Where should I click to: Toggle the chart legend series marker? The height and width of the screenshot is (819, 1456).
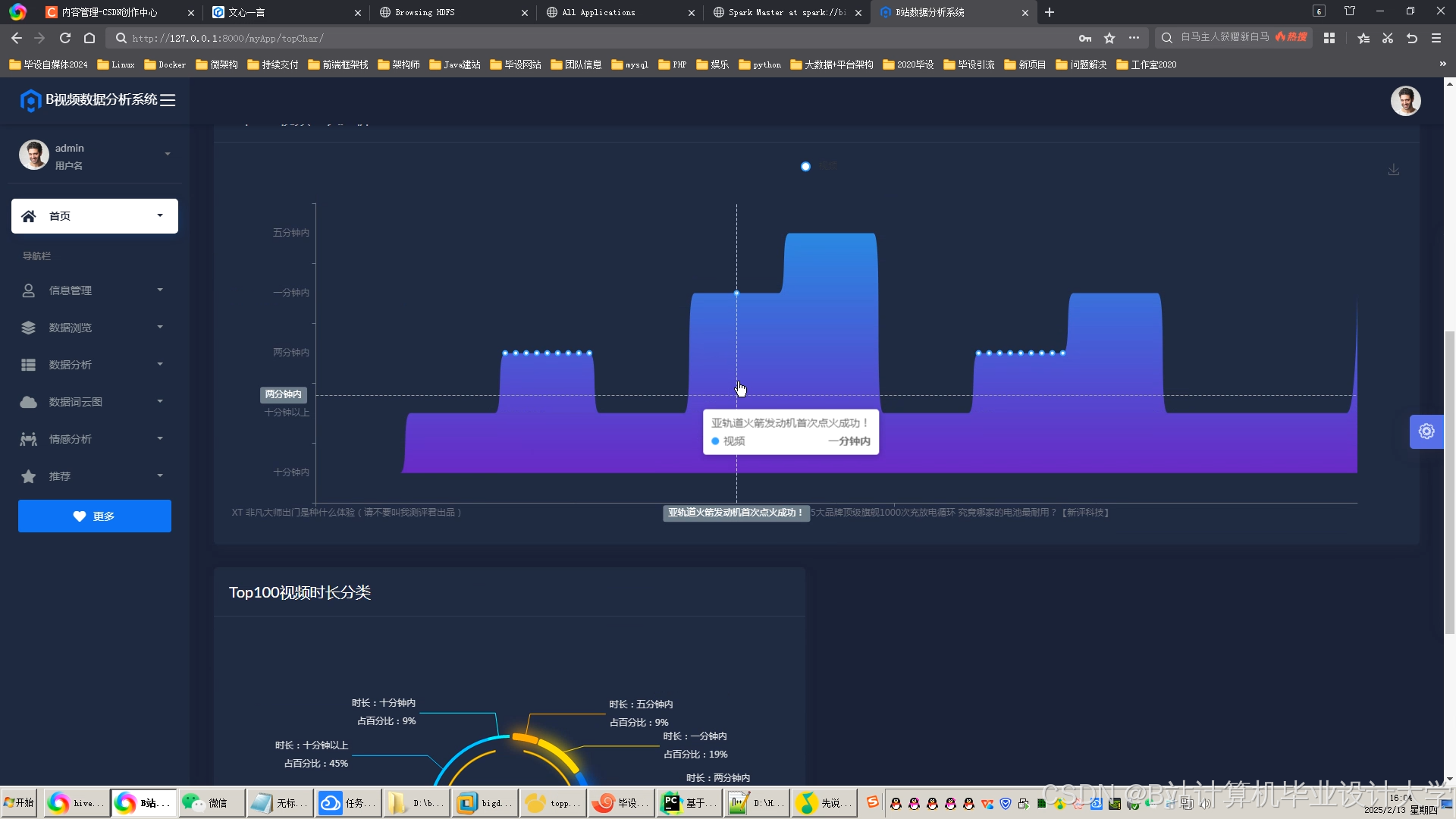pyautogui.click(x=805, y=167)
